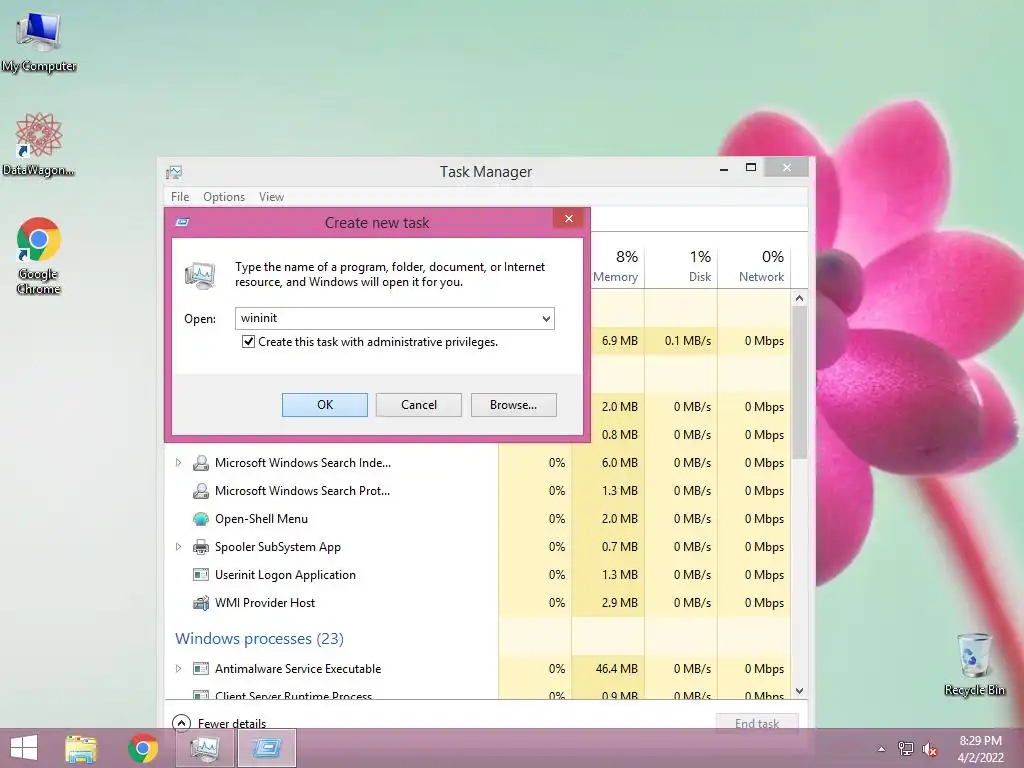Open File Explorer from the taskbar
Viewport: 1024px width, 768px height.
pos(81,748)
